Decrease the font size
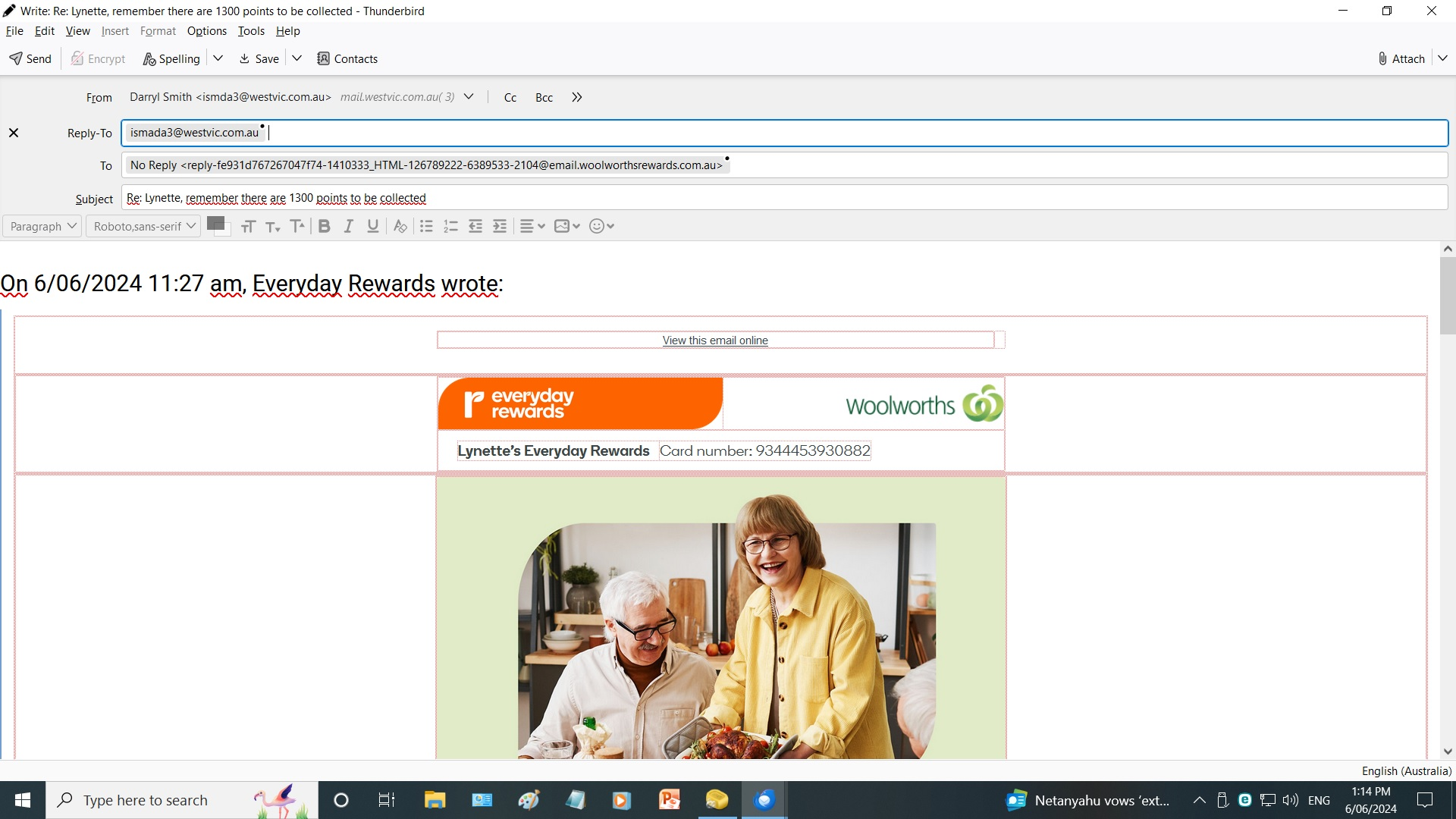 [x=272, y=226]
